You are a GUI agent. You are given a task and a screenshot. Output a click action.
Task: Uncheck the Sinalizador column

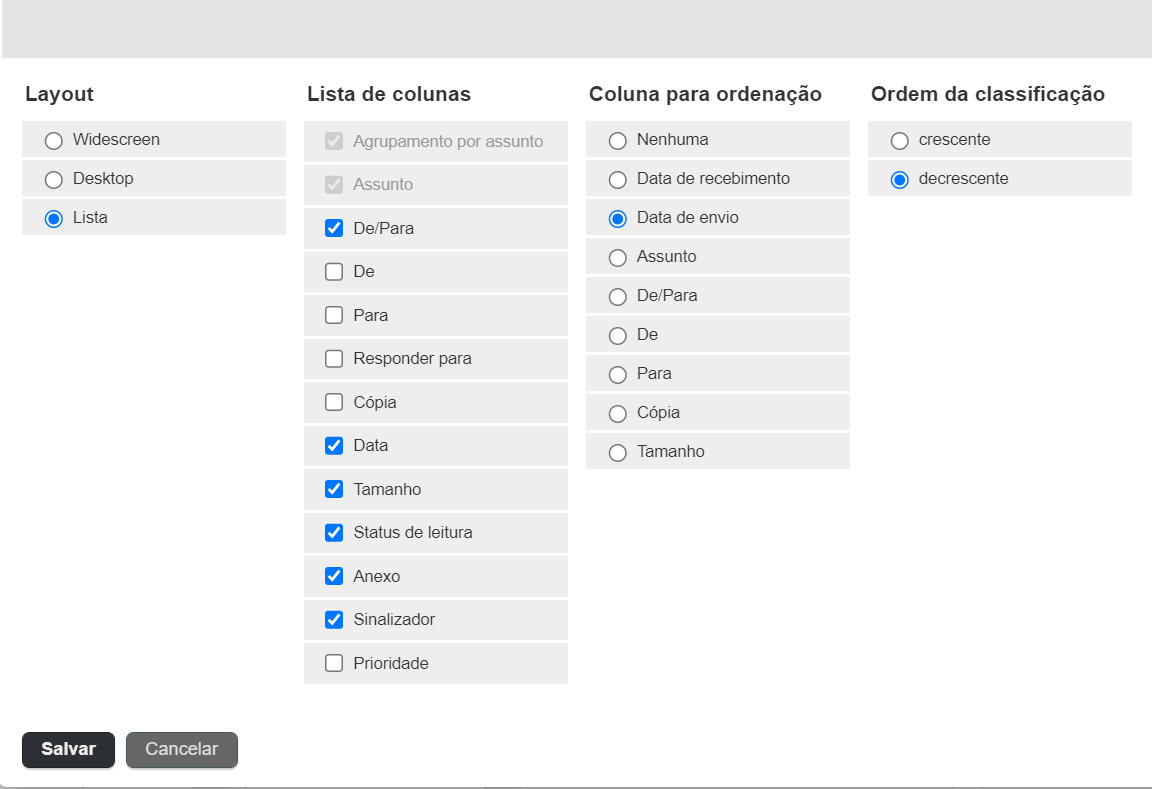tap(334, 620)
